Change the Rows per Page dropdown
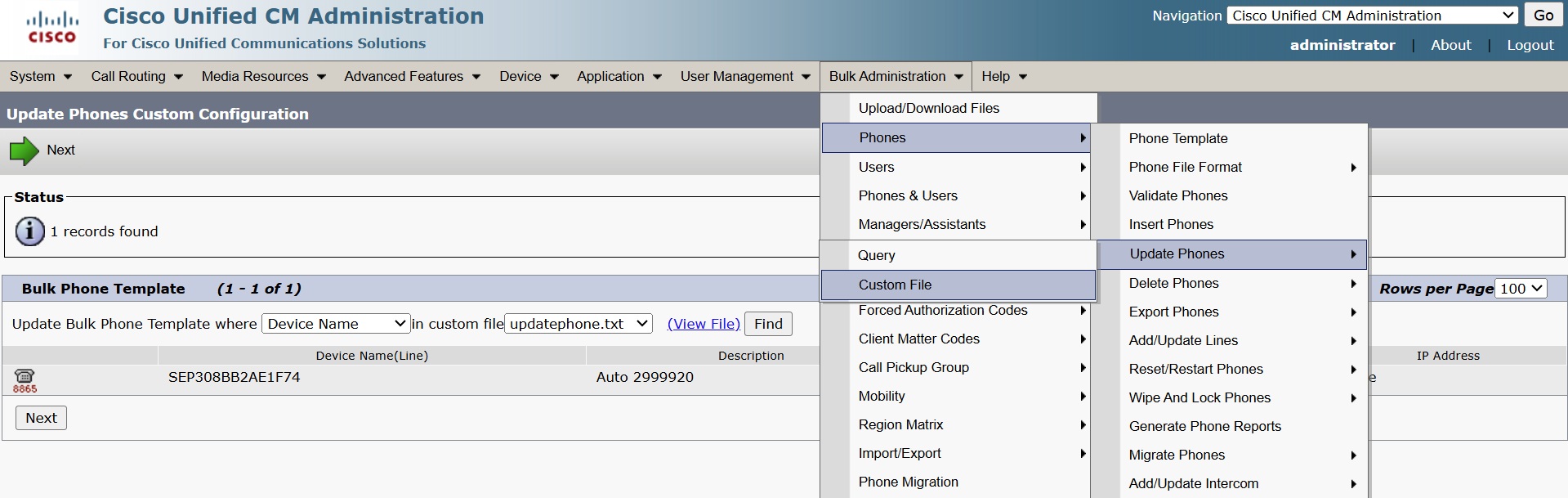Image resolution: width=1568 pixels, height=498 pixels. 1520,289
